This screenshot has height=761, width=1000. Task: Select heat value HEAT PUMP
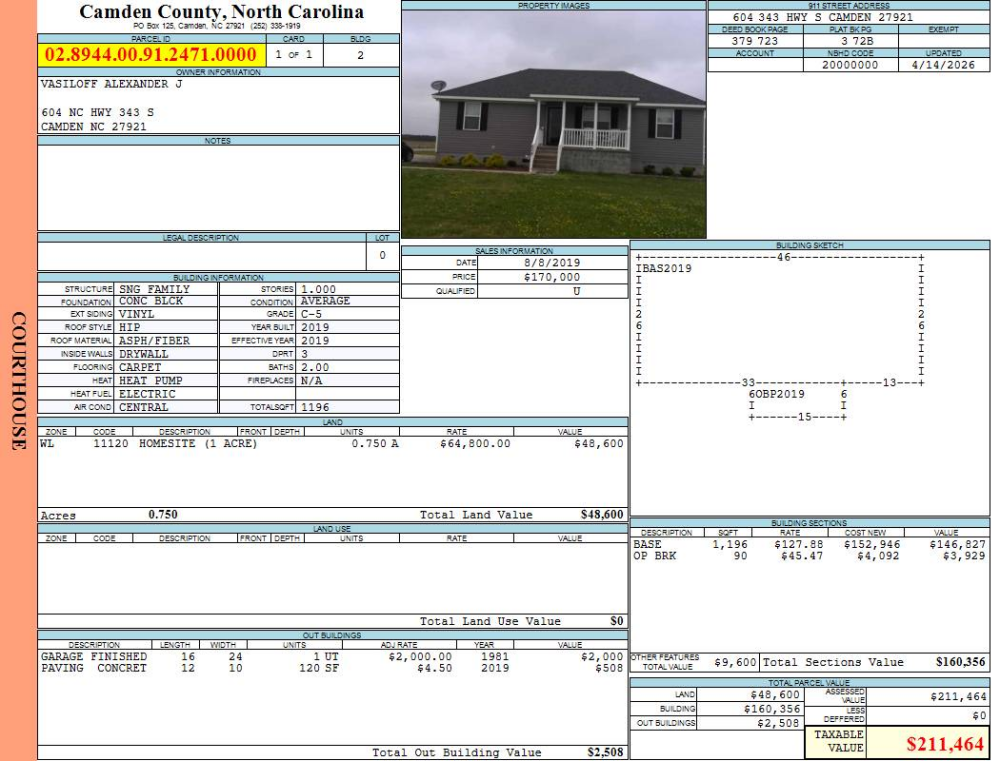point(151,381)
